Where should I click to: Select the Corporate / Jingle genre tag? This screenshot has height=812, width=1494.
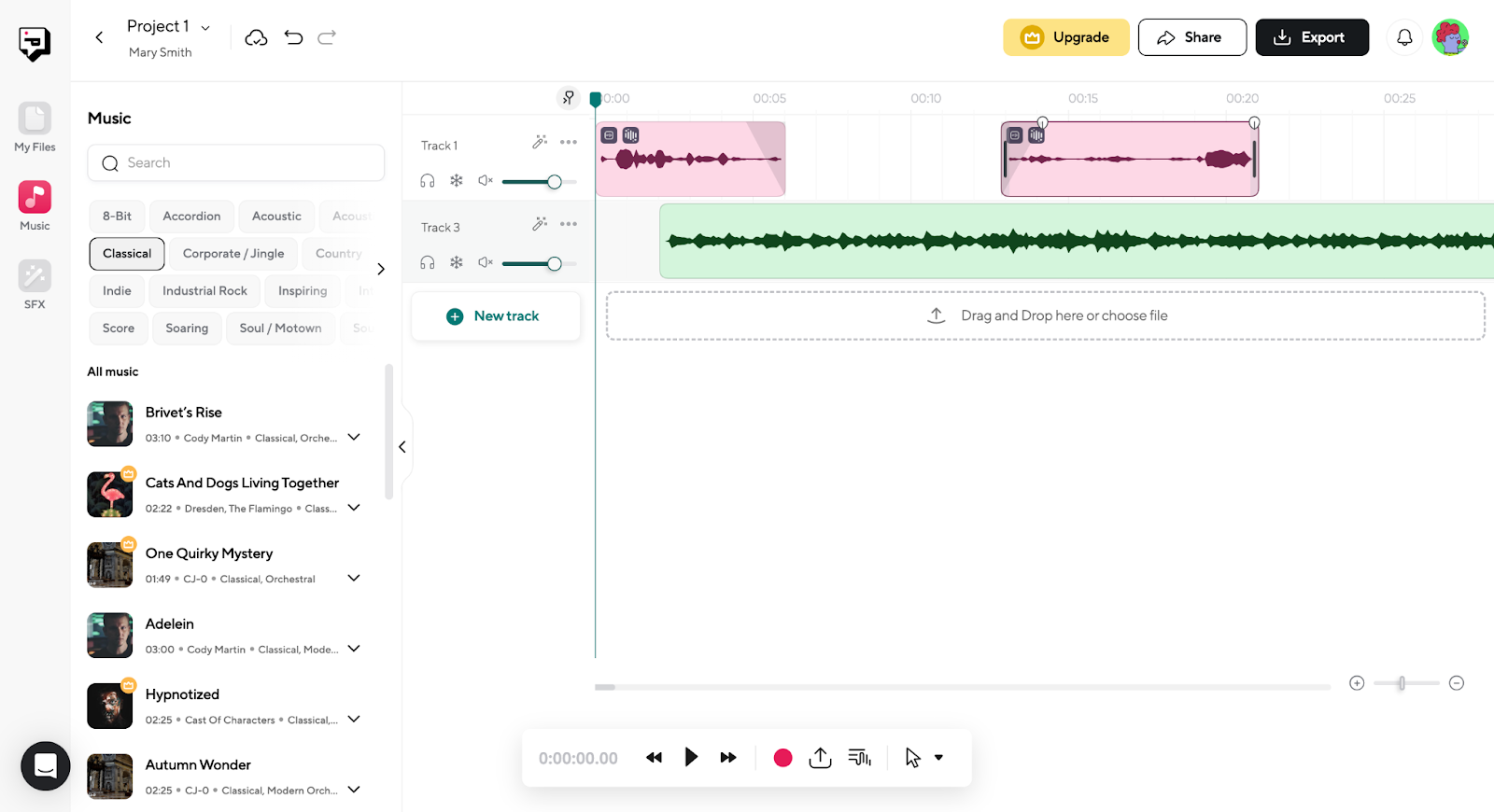click(233, 254)
